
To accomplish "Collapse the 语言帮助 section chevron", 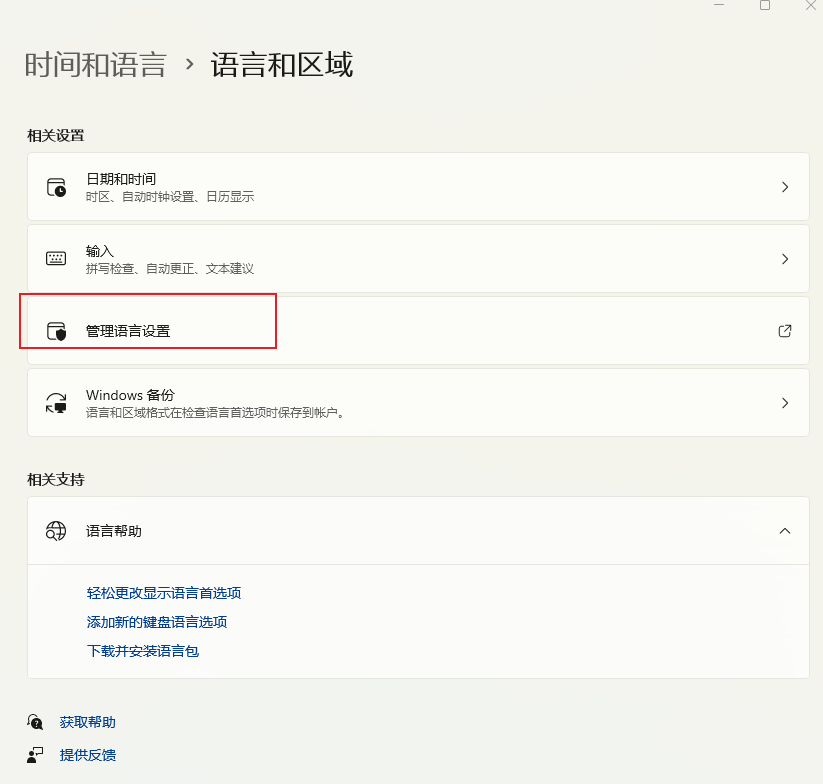I will click(x=785, y=531).
